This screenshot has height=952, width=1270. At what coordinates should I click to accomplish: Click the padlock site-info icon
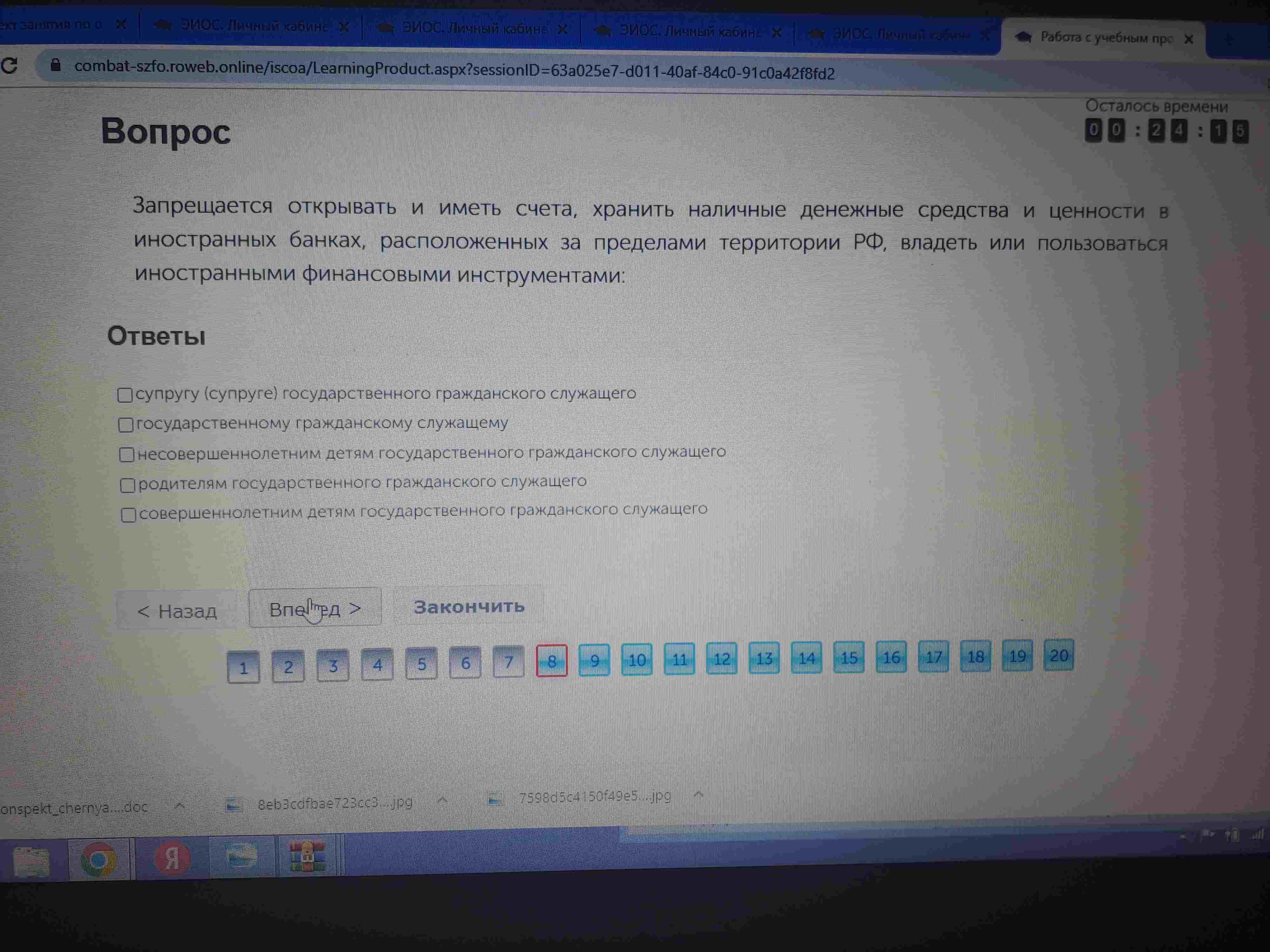(55, 65)
